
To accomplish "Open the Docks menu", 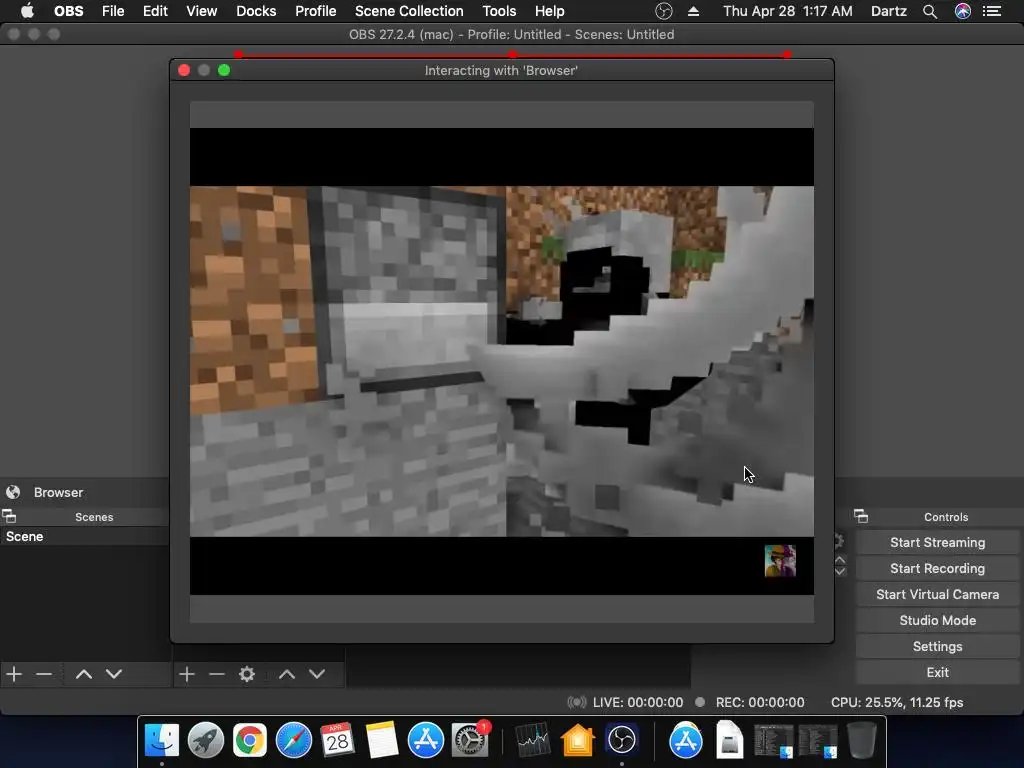I will pyautogui.click(x=256, y=11).
